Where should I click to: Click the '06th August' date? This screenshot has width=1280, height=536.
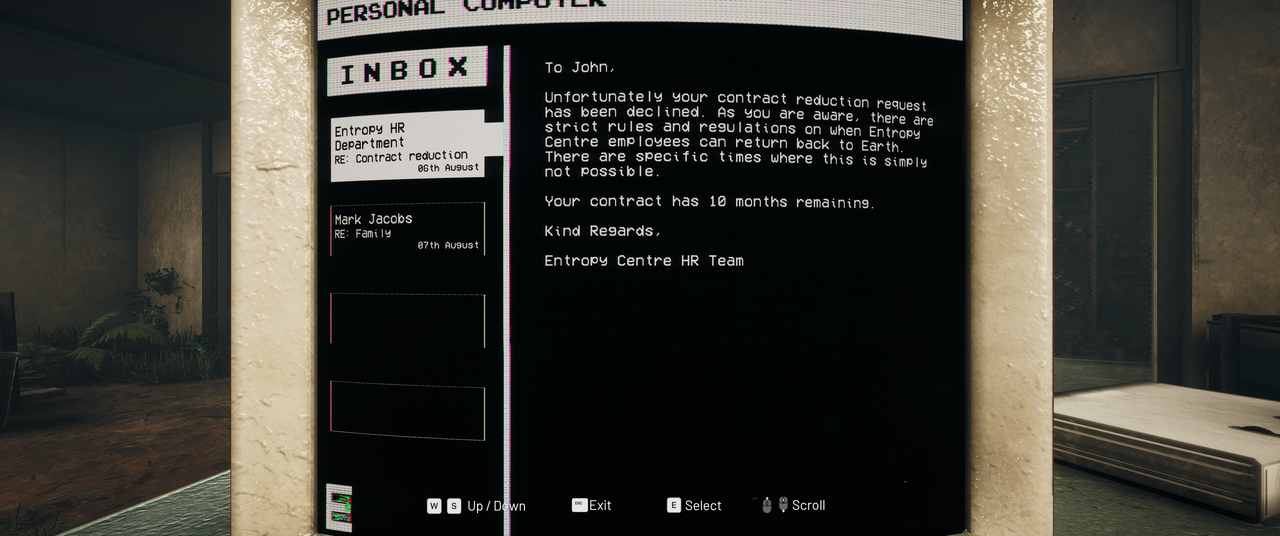448,169
